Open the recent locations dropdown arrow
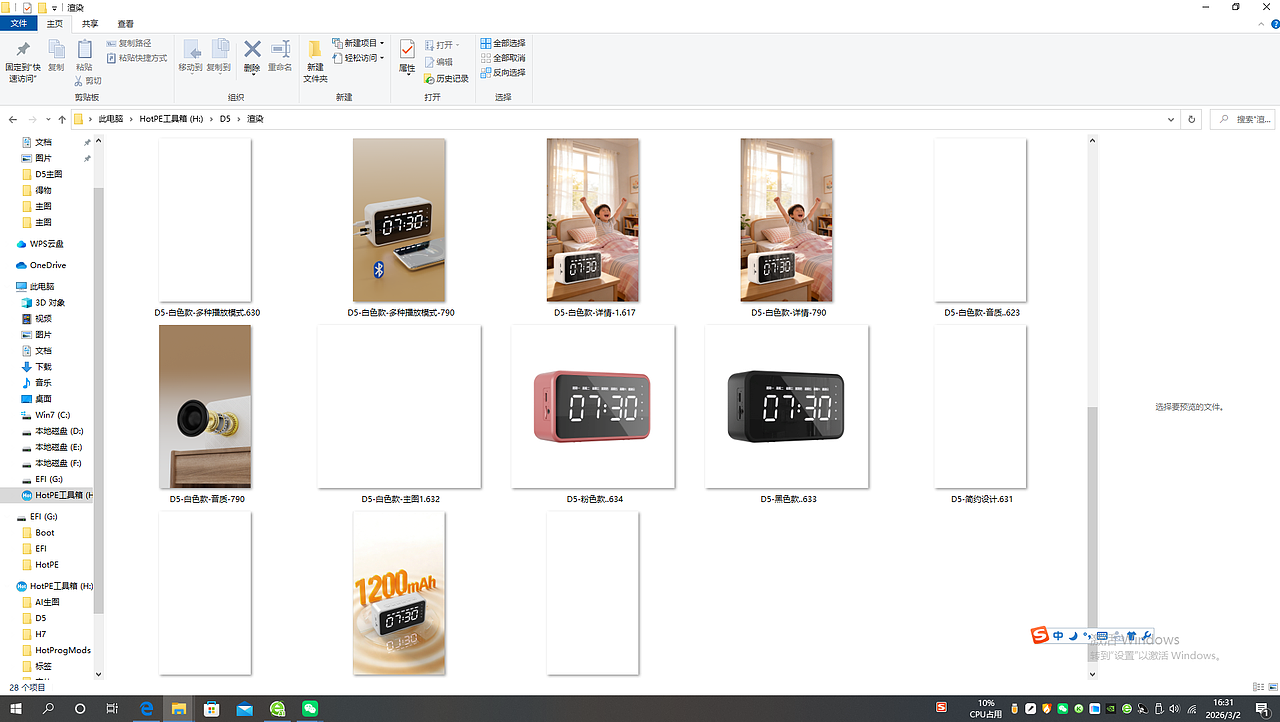1280x722 pixels. [x=47, y=119]
